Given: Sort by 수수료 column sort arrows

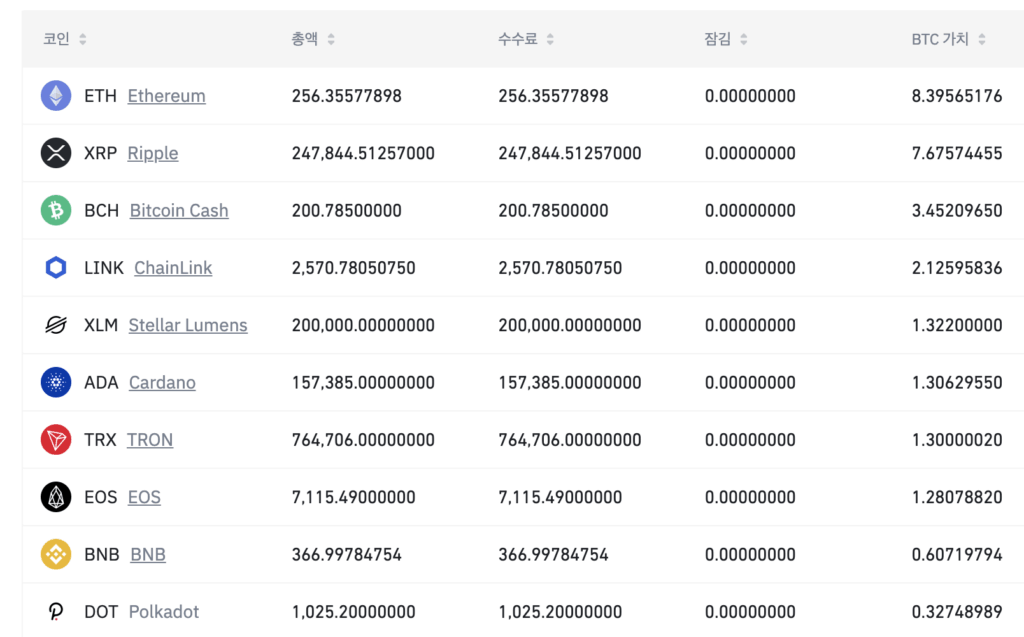Looking at the screenshot, I should pyautogui.click(x=550, y=39).
